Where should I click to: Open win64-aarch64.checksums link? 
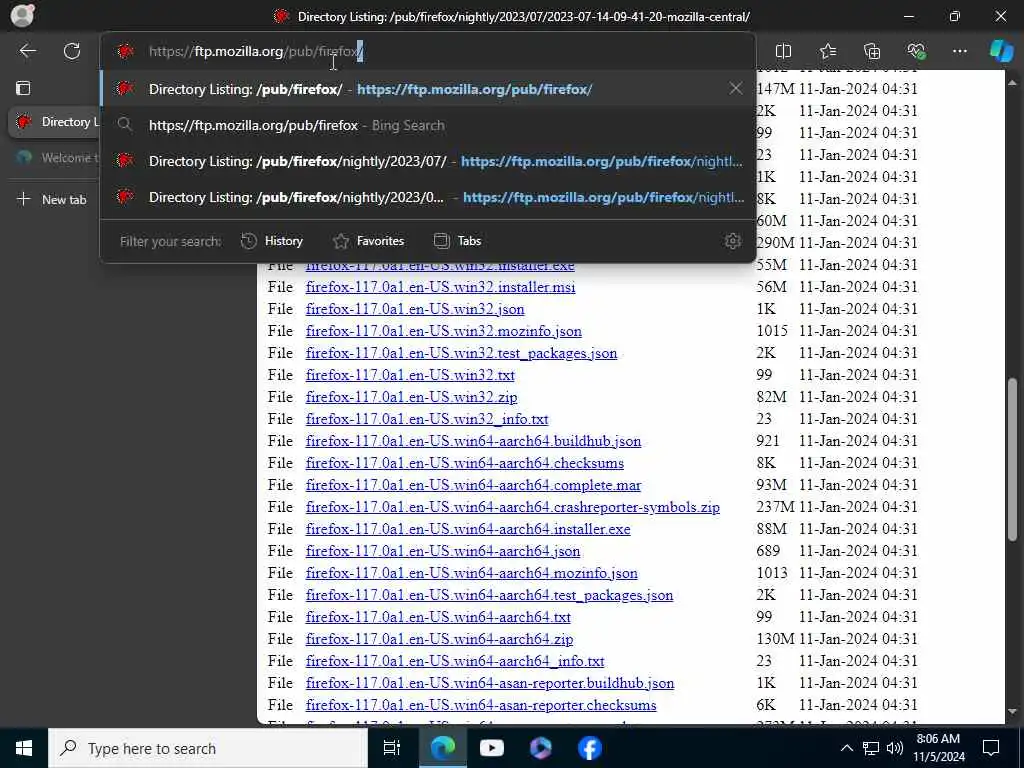[x=464, y=463]
